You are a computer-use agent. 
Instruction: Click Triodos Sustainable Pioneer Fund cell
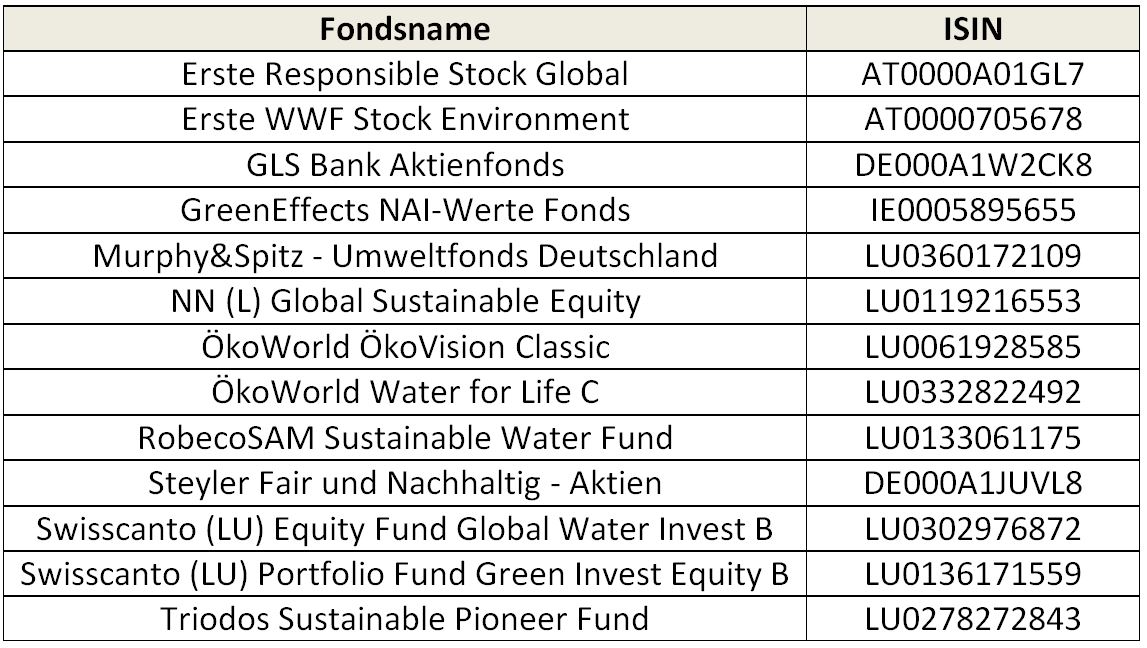pos(405,619)
